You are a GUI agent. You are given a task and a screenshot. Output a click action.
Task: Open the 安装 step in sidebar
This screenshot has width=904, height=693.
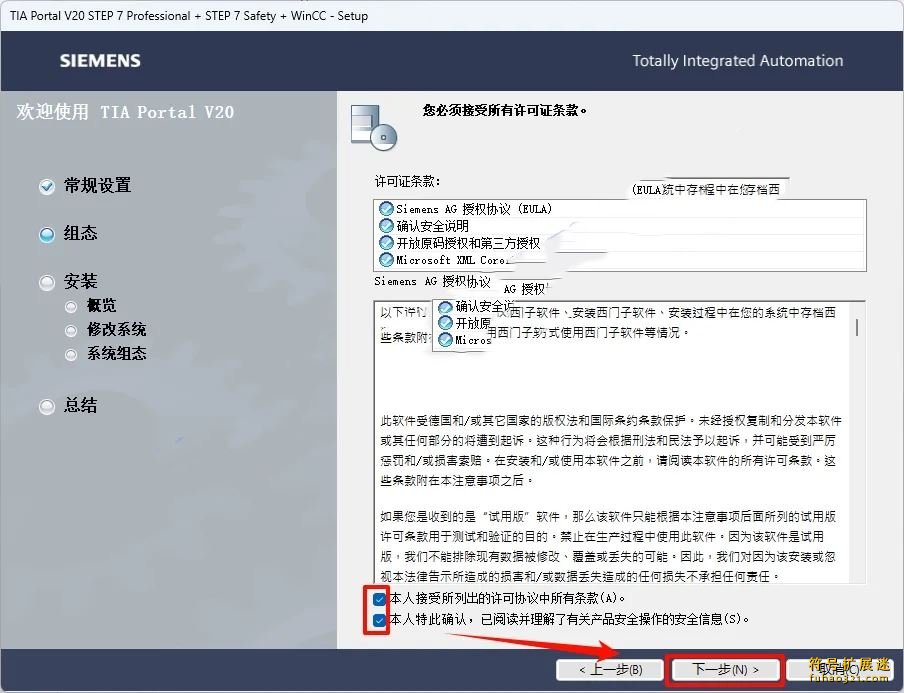tap(80, 281)
